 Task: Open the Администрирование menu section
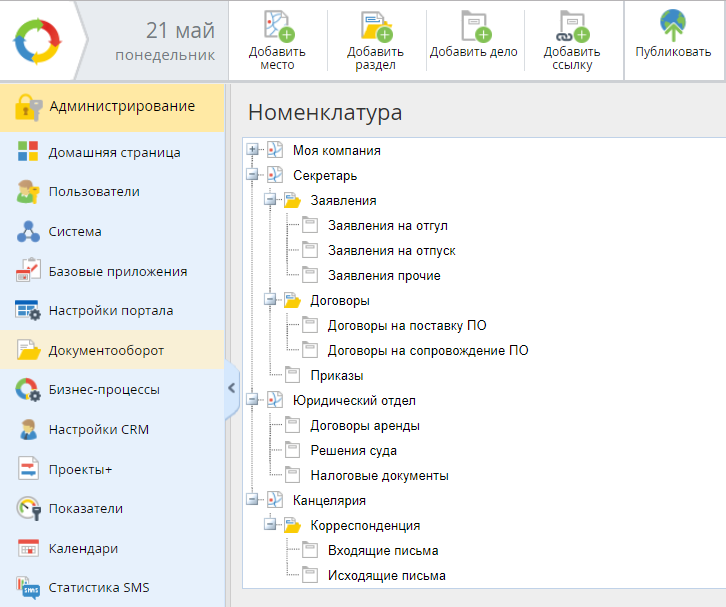click(x=112, y=107)
